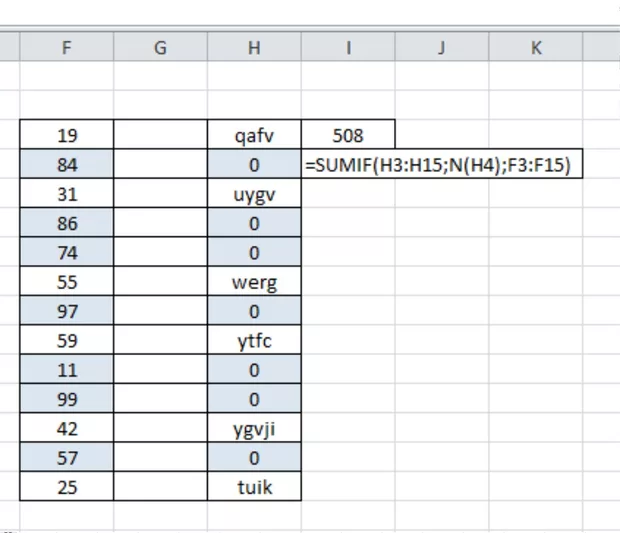This screenshot has height=533, width=620.
Task: Select the cell showing 84
Action: (67, 165)
